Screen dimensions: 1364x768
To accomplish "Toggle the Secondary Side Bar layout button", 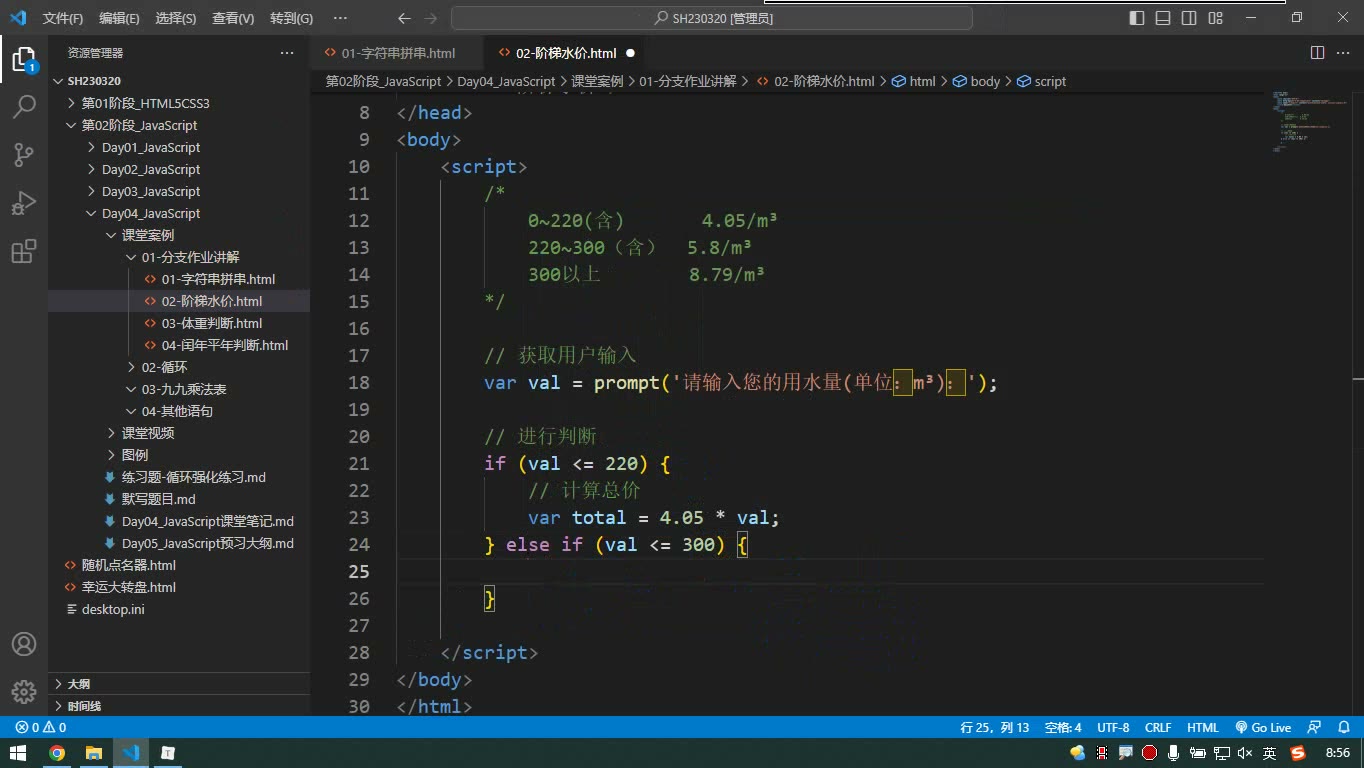I will coord(1189,18).
